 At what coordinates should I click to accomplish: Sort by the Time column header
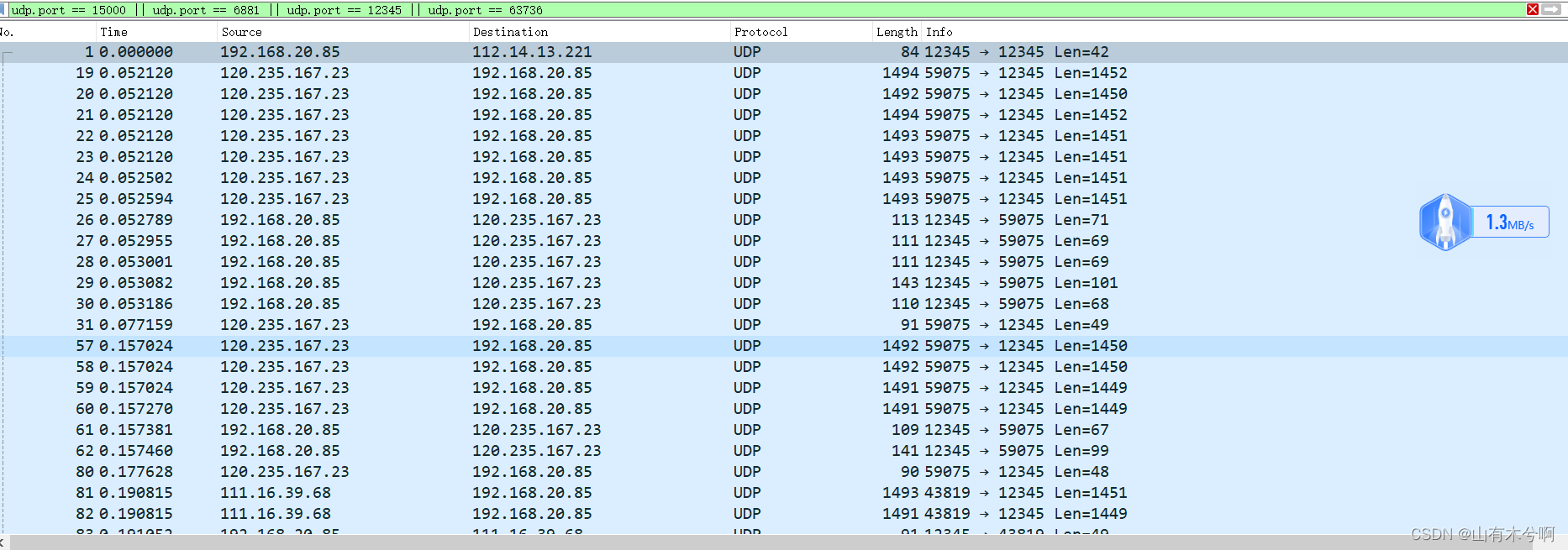coord(156,32)
